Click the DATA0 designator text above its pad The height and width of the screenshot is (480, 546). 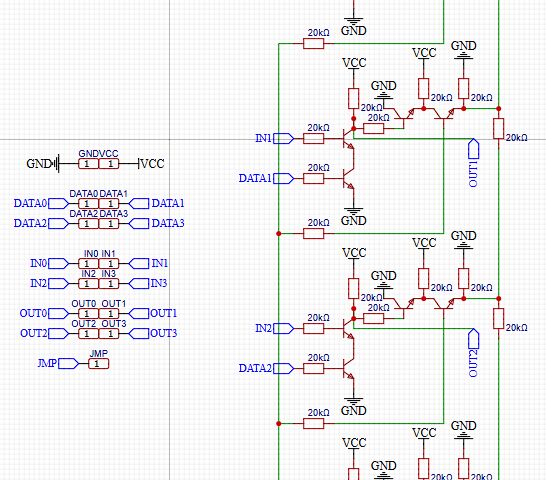click(84, 194)
